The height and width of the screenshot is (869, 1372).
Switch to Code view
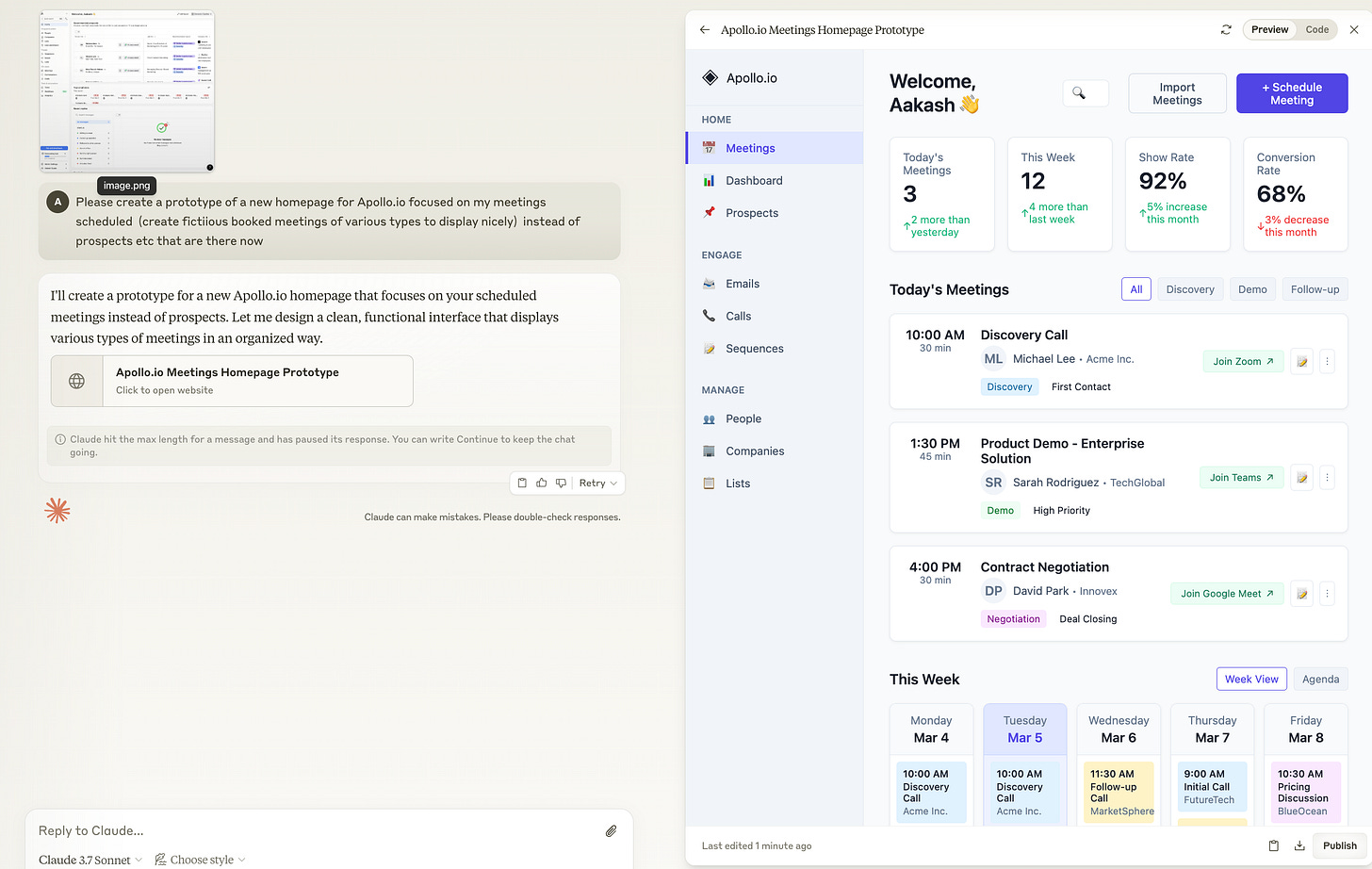coord(1316,30)
